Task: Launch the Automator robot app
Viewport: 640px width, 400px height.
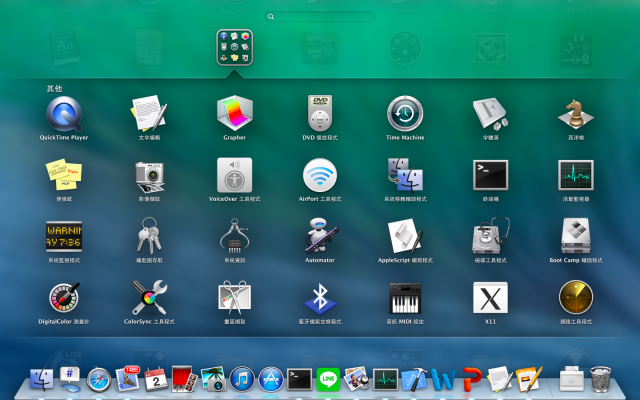Action: 319,236
